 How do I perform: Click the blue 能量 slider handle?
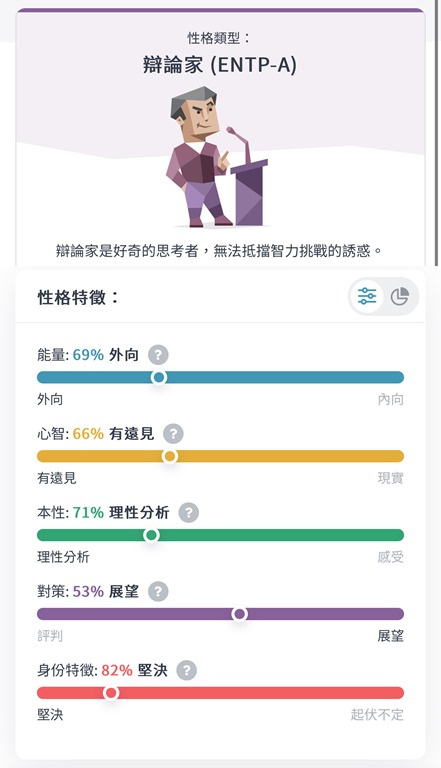point(159,377)
